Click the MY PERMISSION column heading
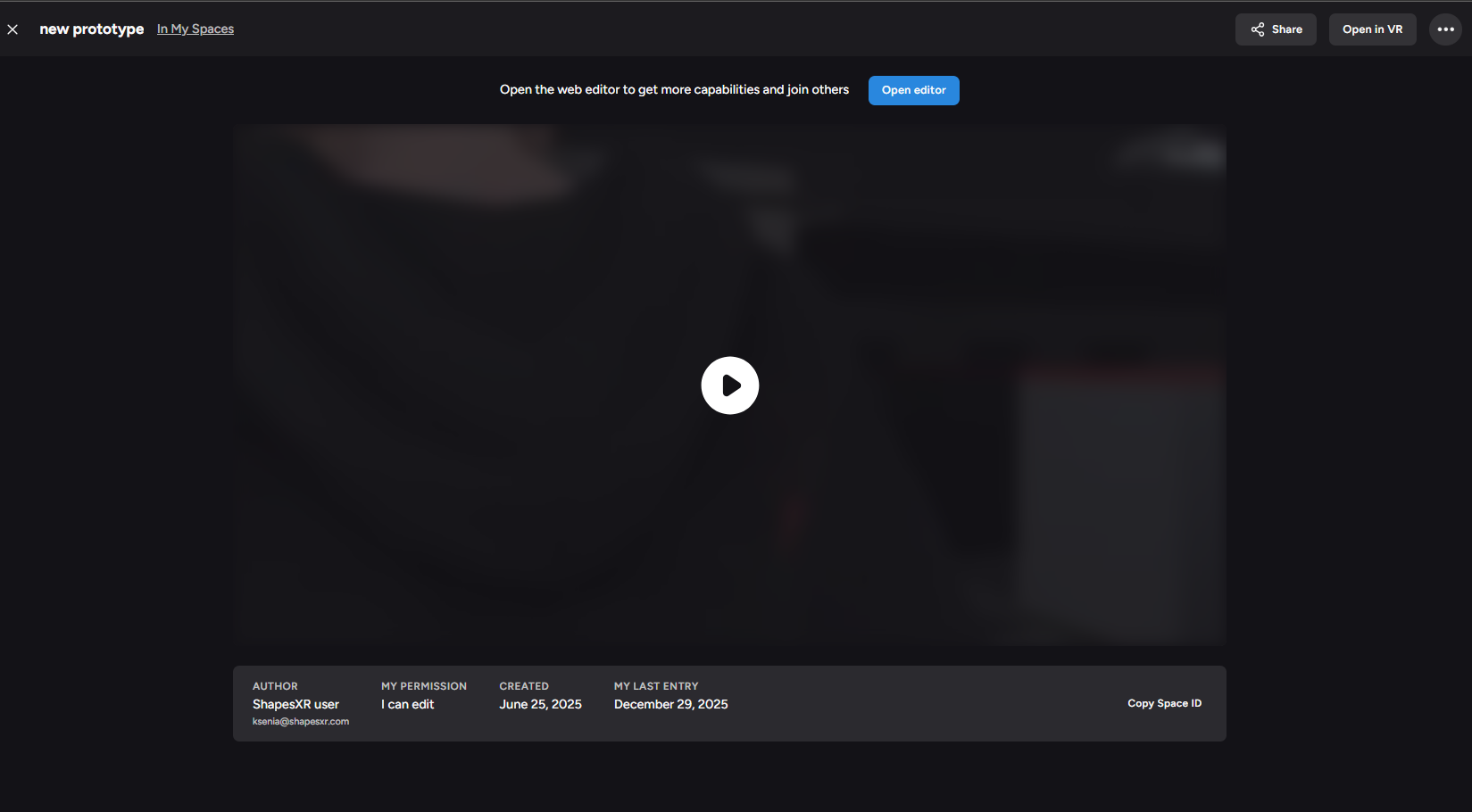Screen dimensions: 1472x812 tap(424, 686)
